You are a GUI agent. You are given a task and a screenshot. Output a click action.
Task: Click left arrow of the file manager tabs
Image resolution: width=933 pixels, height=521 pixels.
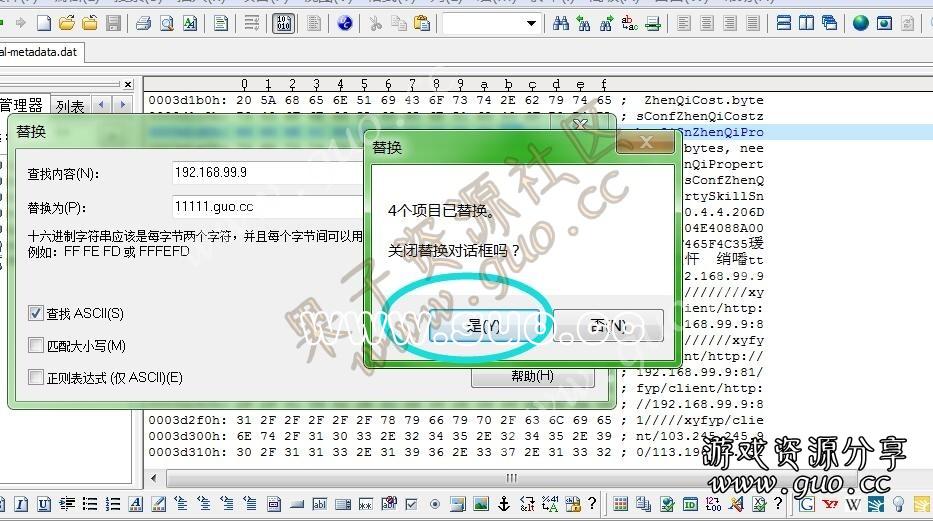(x=101, y=104)
